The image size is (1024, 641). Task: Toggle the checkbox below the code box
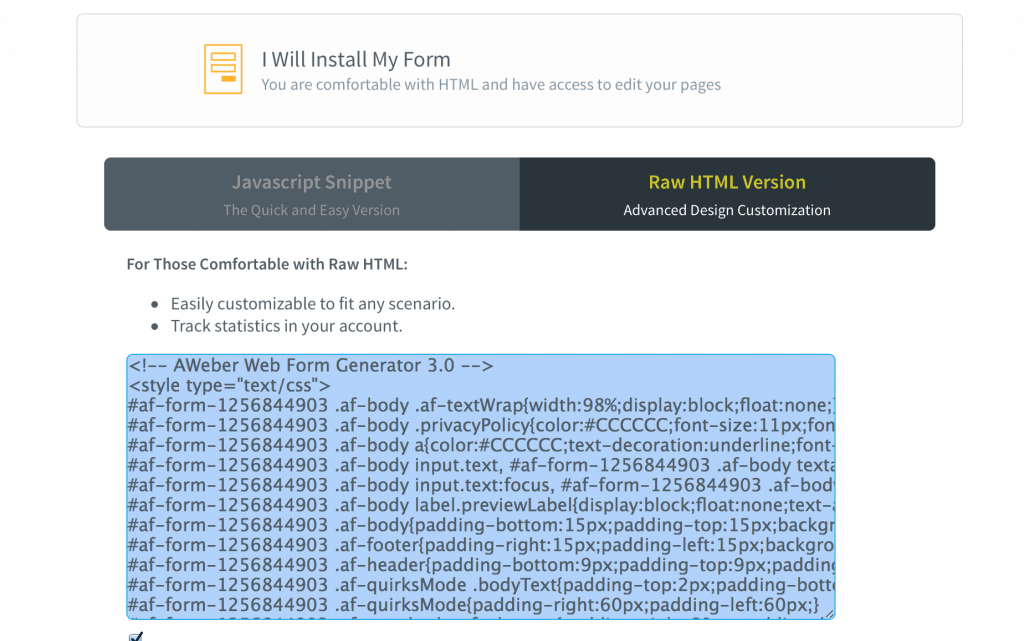point(136,637)
